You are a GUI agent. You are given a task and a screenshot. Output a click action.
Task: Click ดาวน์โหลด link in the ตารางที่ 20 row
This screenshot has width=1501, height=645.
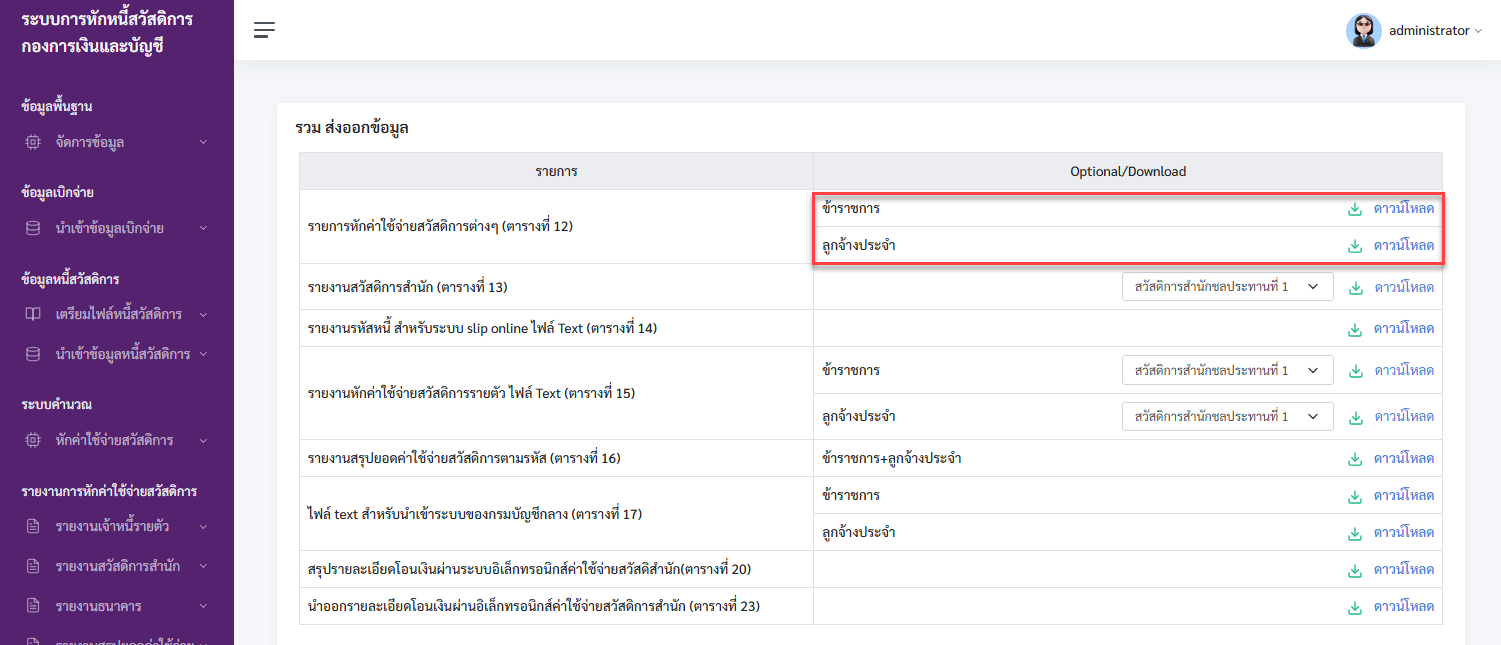coord(1404,570)
